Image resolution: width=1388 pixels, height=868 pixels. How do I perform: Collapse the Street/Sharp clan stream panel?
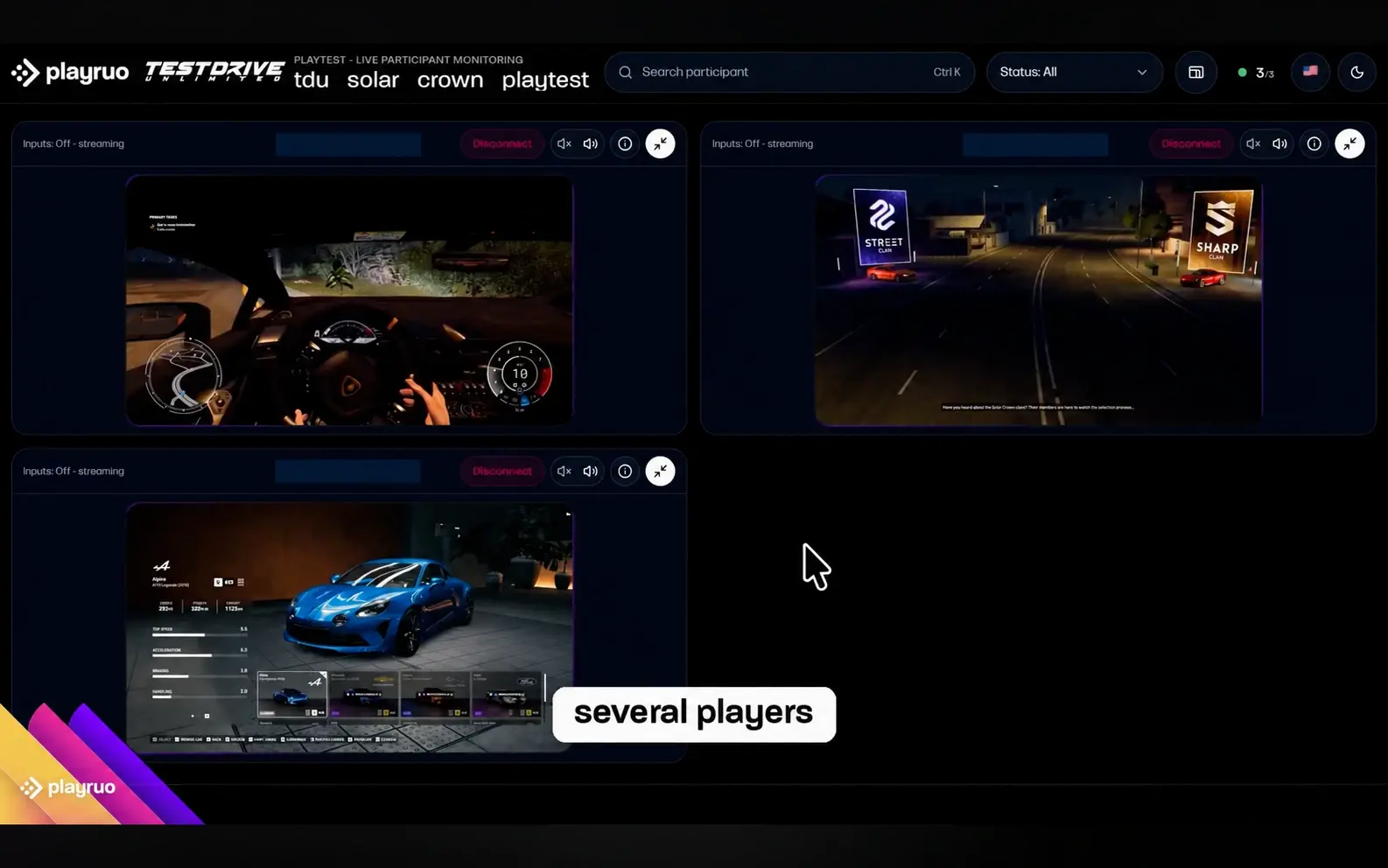pos(1349,143)
